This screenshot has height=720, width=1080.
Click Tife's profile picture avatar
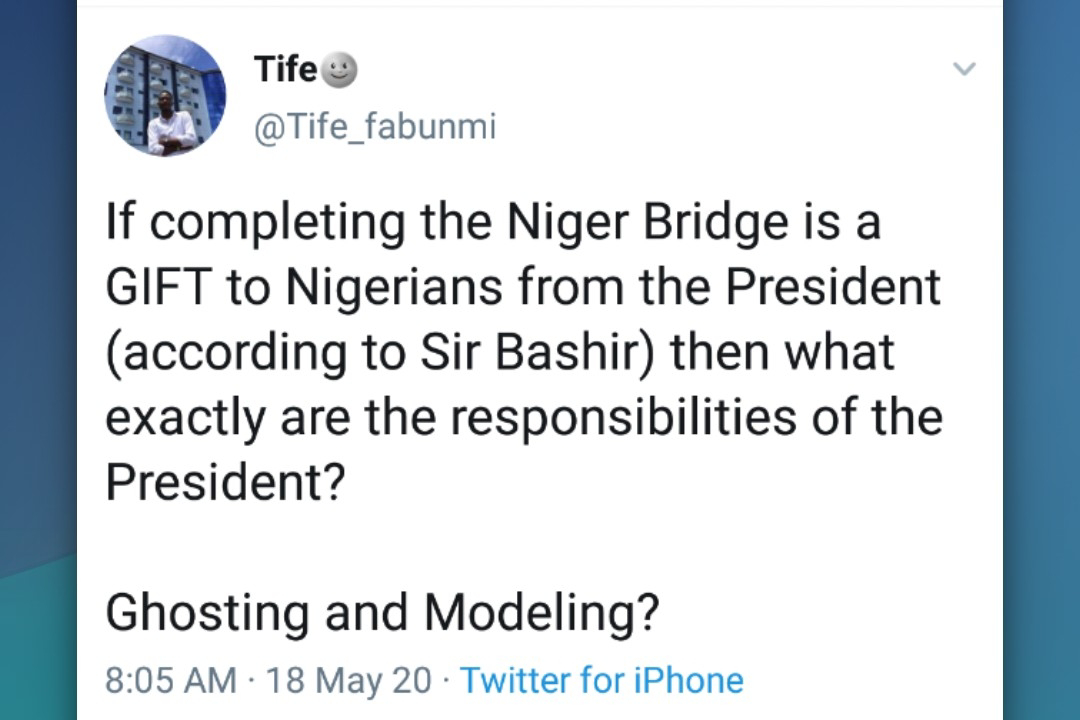[x=165, y=96]
